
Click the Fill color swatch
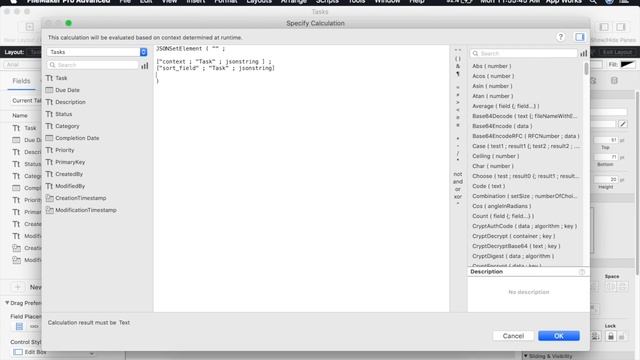point(627,64)
